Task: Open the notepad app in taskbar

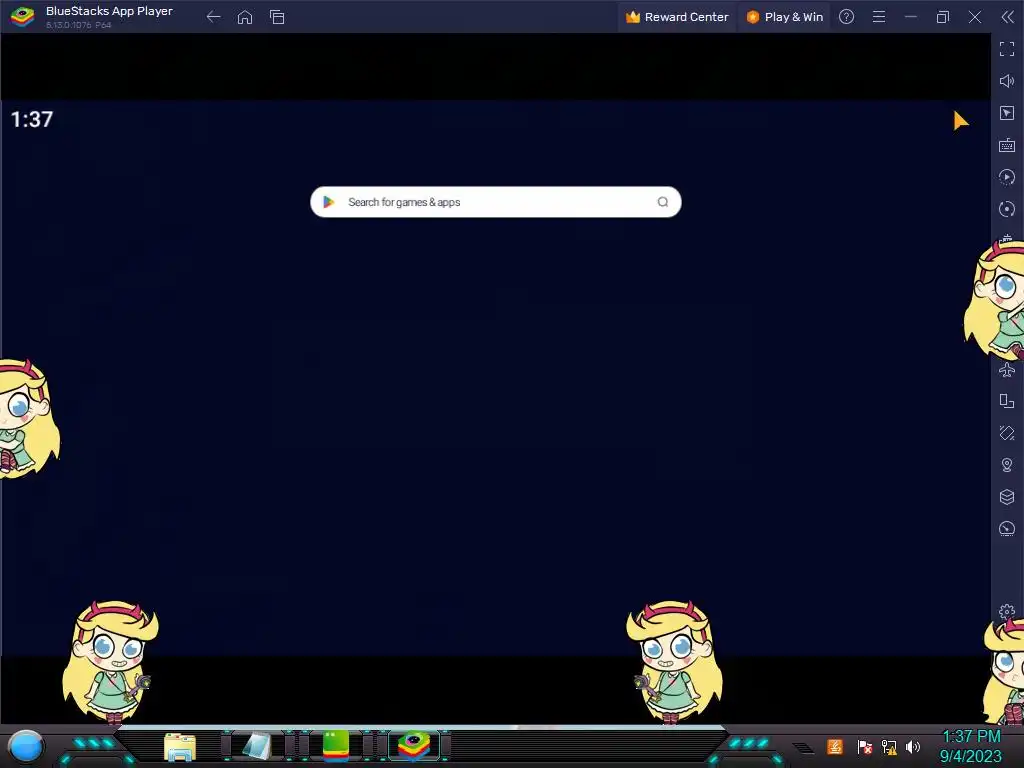Action: click(257, 747)
